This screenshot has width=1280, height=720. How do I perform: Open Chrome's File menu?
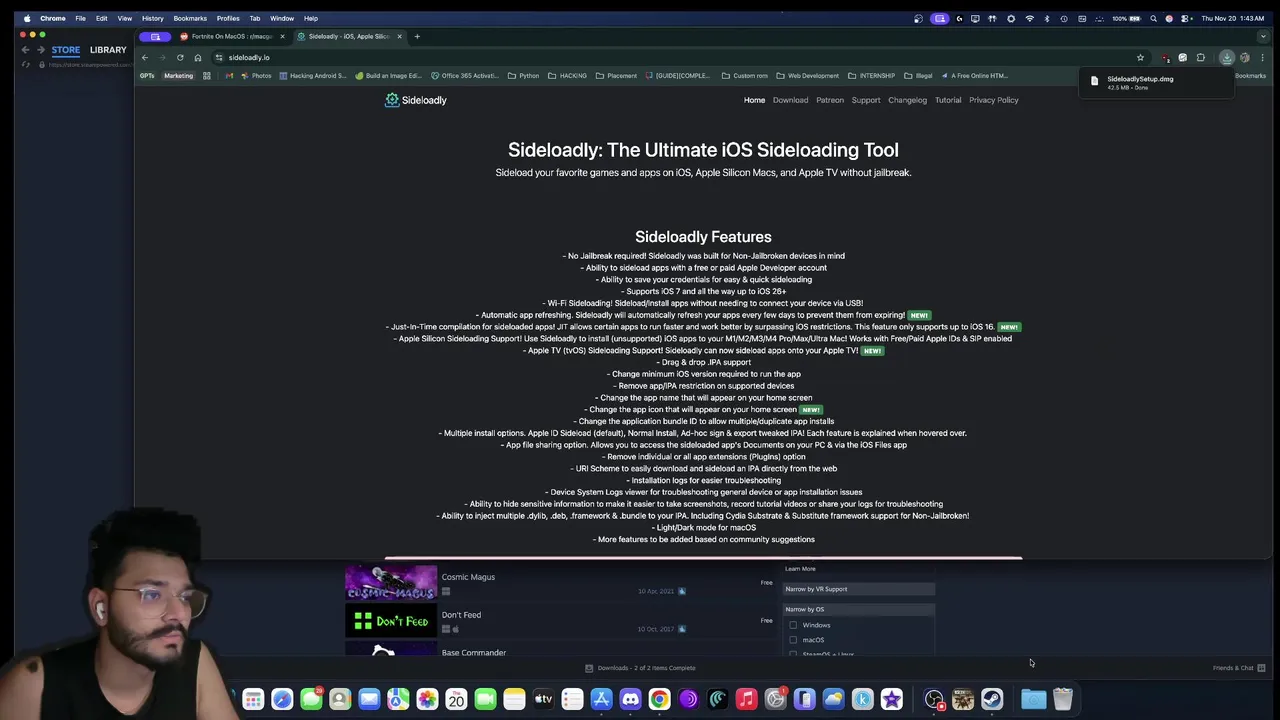click(80, 18)
